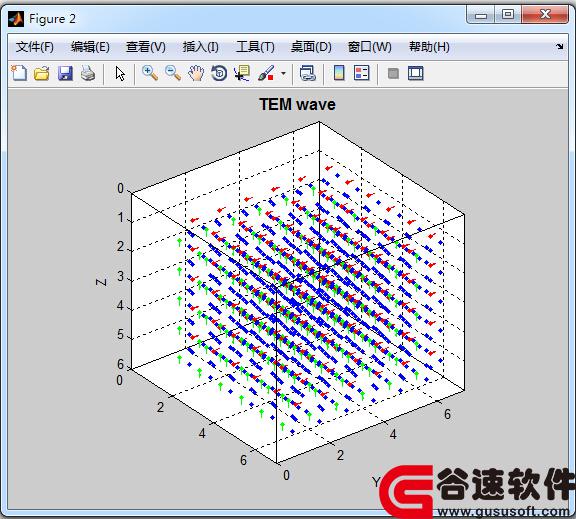The width and height of the screenshot is (576, 519).
Task: Dock the figure using the menu bar arrow
Action: [x=559, y=46]
